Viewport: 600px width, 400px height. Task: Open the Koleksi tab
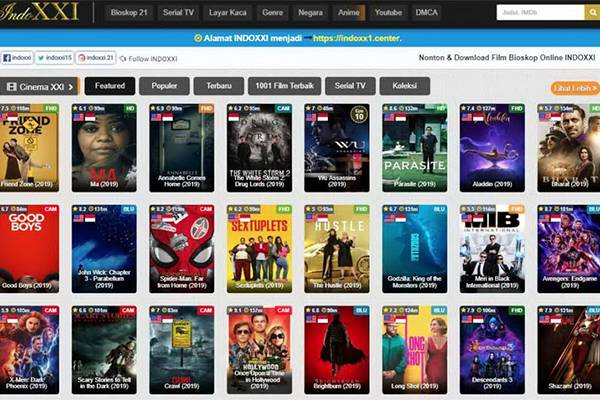click(404, 86)
